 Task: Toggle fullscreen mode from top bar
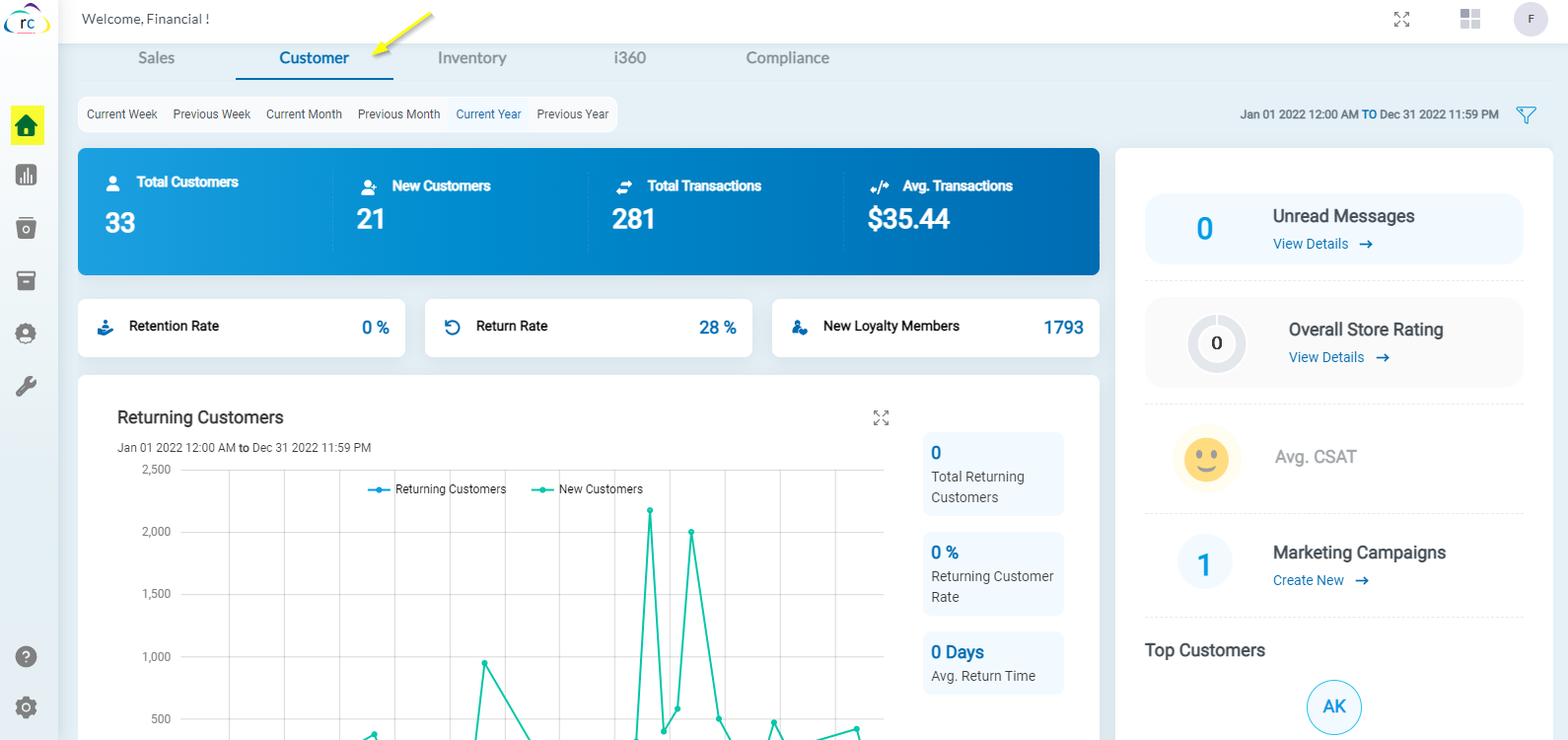point(1401,20)
